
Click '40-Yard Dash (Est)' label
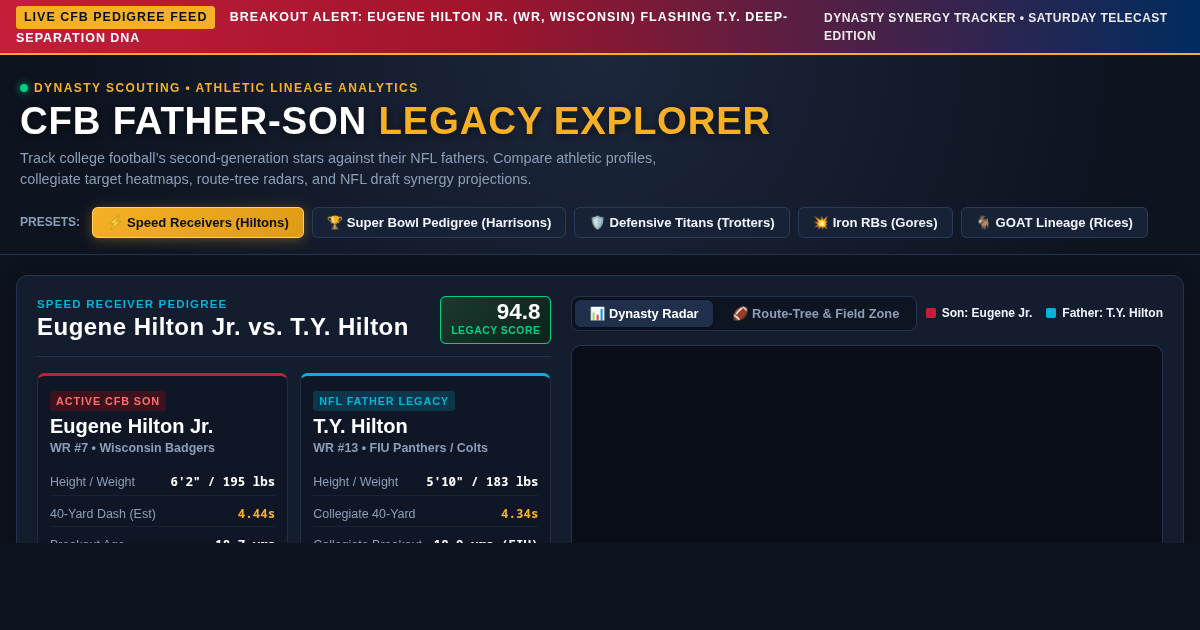tap(103, 514)
